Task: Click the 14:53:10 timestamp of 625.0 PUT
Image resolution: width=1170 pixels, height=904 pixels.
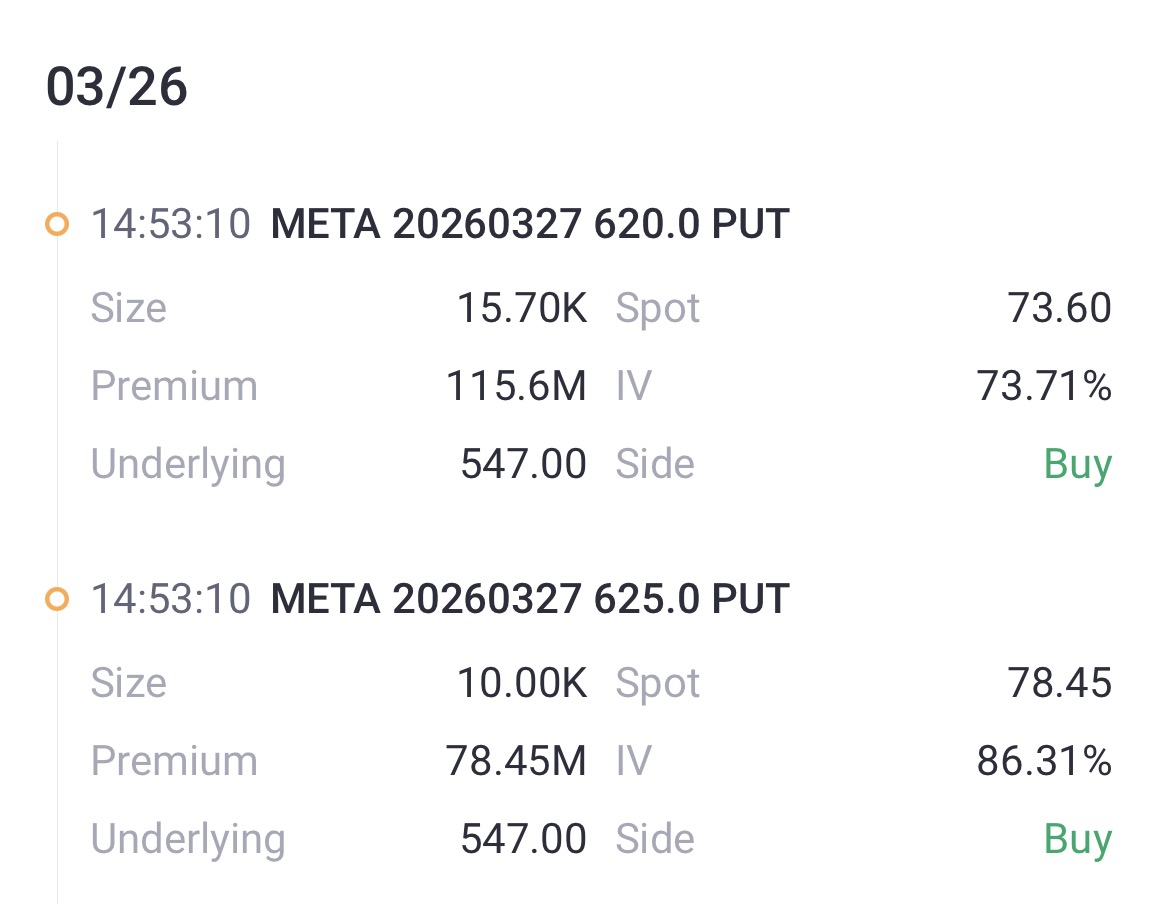Action: (x=170, y=599)
